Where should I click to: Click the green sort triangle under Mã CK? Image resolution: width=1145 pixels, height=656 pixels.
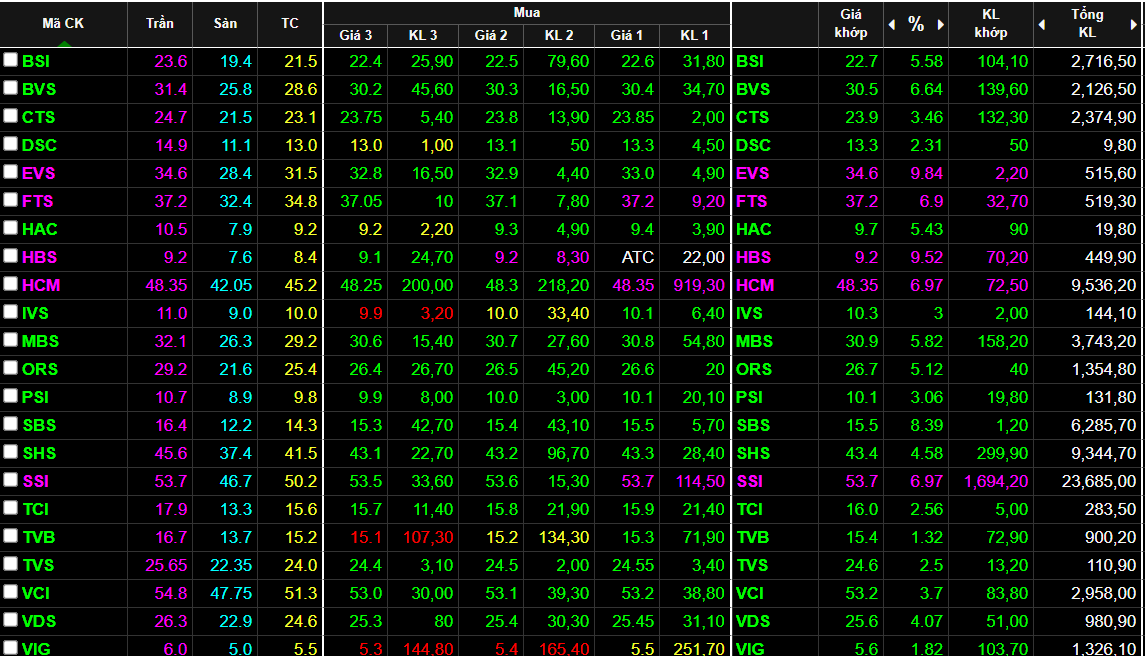[x=64, y=42]
